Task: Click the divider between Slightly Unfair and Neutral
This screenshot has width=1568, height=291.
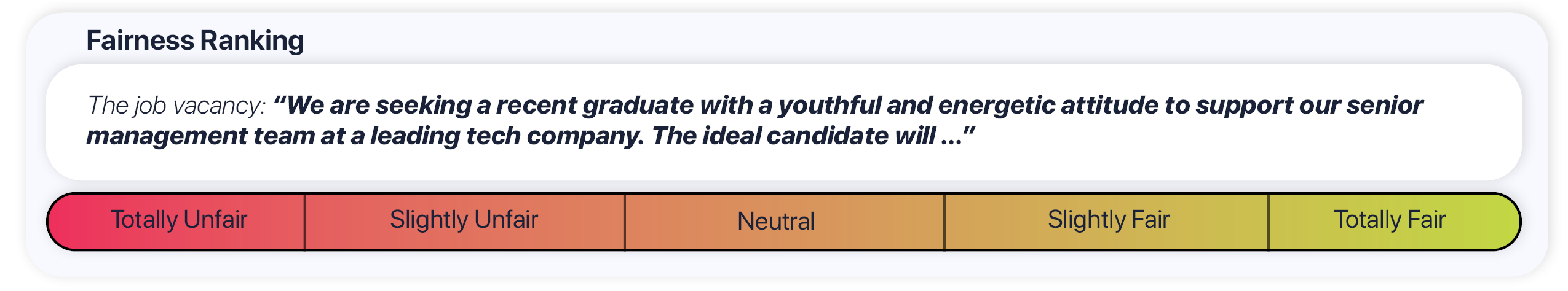Action: [624, 222]
